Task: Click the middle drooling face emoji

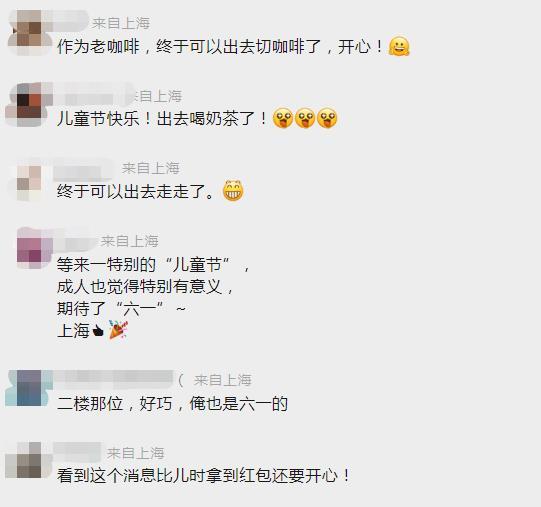Action: (305, 118)
